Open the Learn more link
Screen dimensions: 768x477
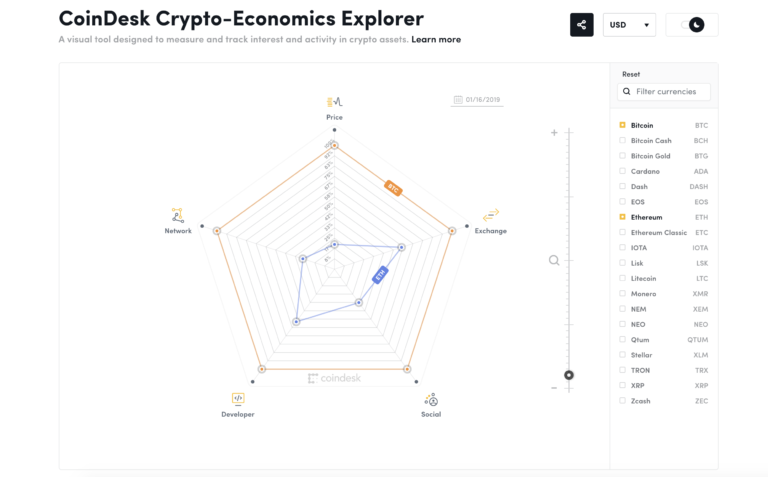[x=436, y=40]
